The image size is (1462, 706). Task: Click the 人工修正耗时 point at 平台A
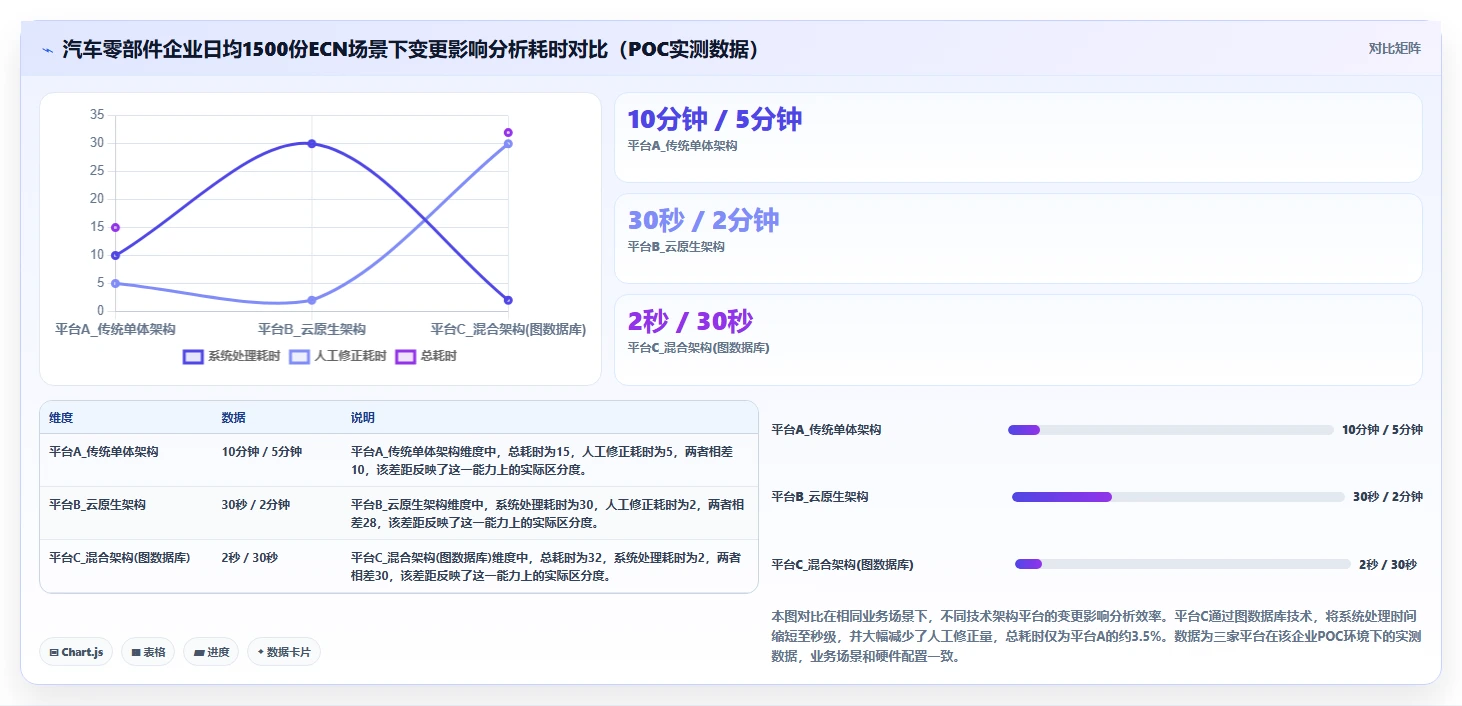point(115,283)
